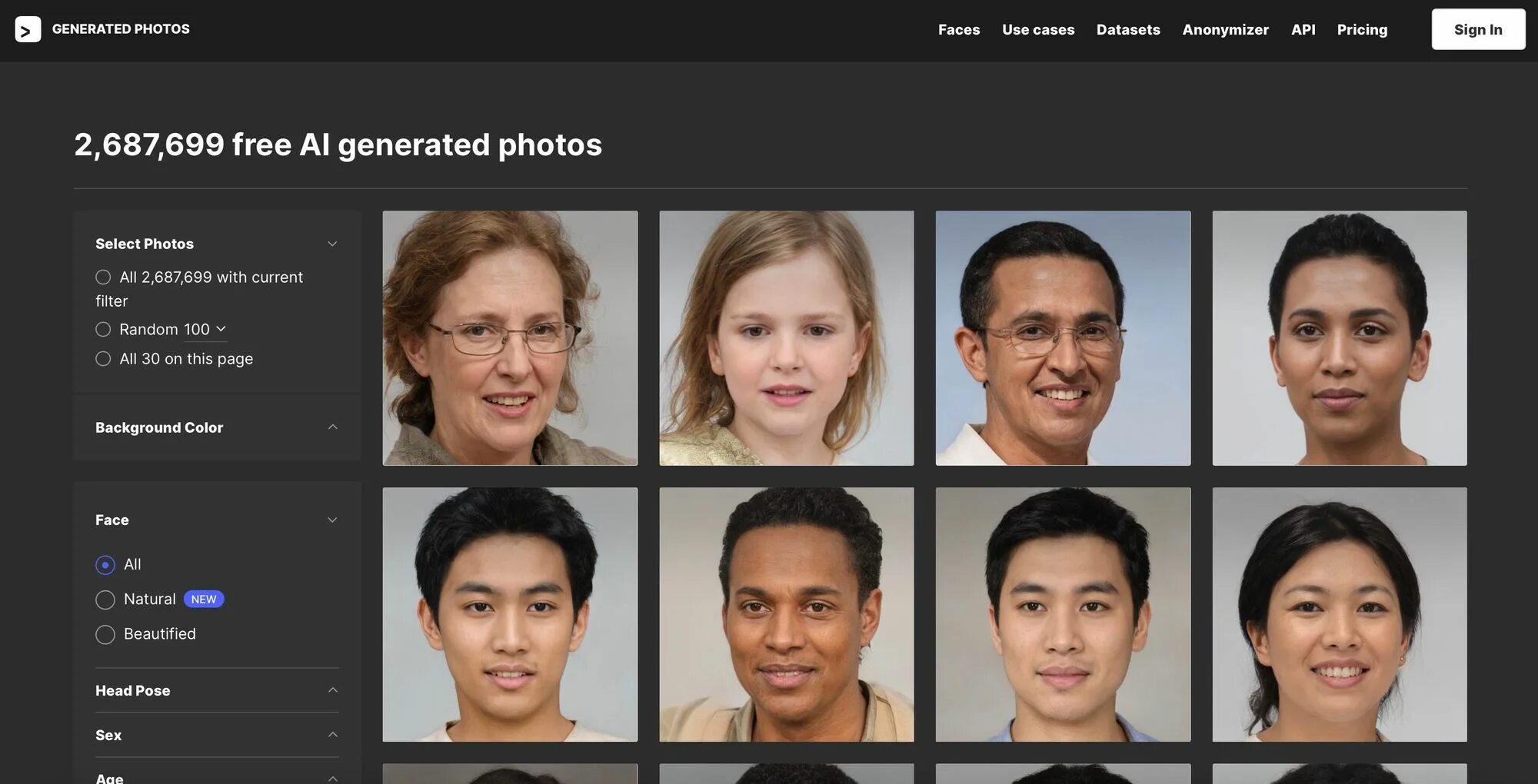Click the 2,687,699 free AI generated photos heading
The height and width of the screenshot is (784, 1538).
[338, 145]
